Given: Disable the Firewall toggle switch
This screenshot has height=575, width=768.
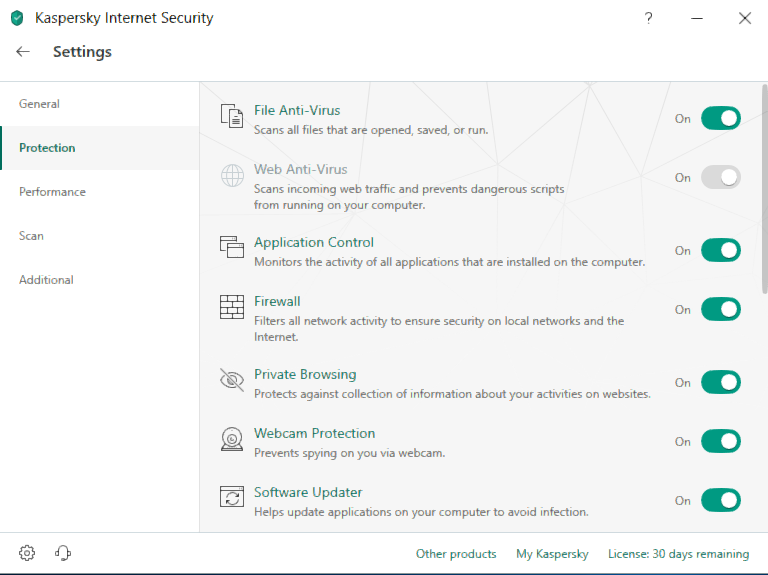Looking at the screenshot, I should pos(720,309).
